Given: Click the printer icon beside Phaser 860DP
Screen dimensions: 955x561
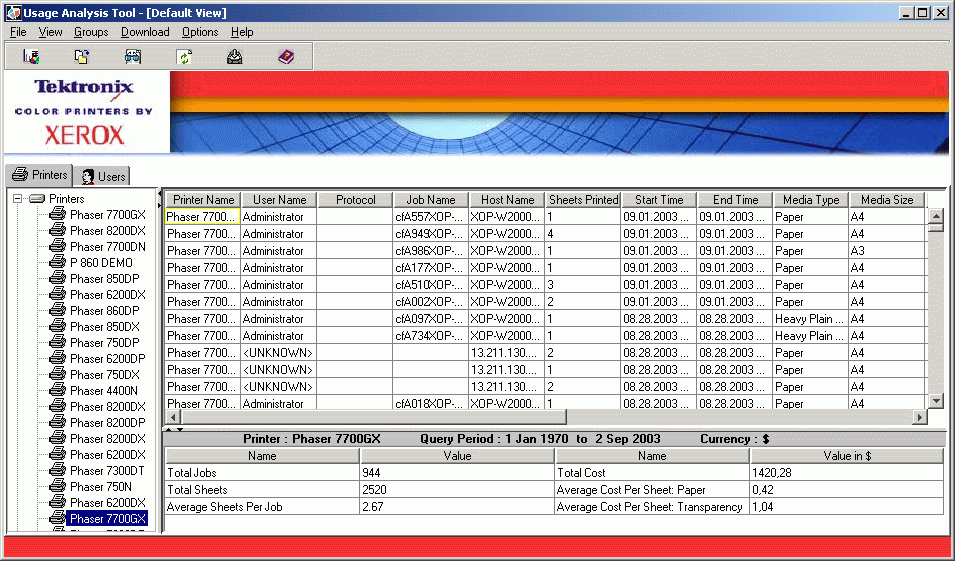Looking at the screenshot, I should click(x=58, y=311).
